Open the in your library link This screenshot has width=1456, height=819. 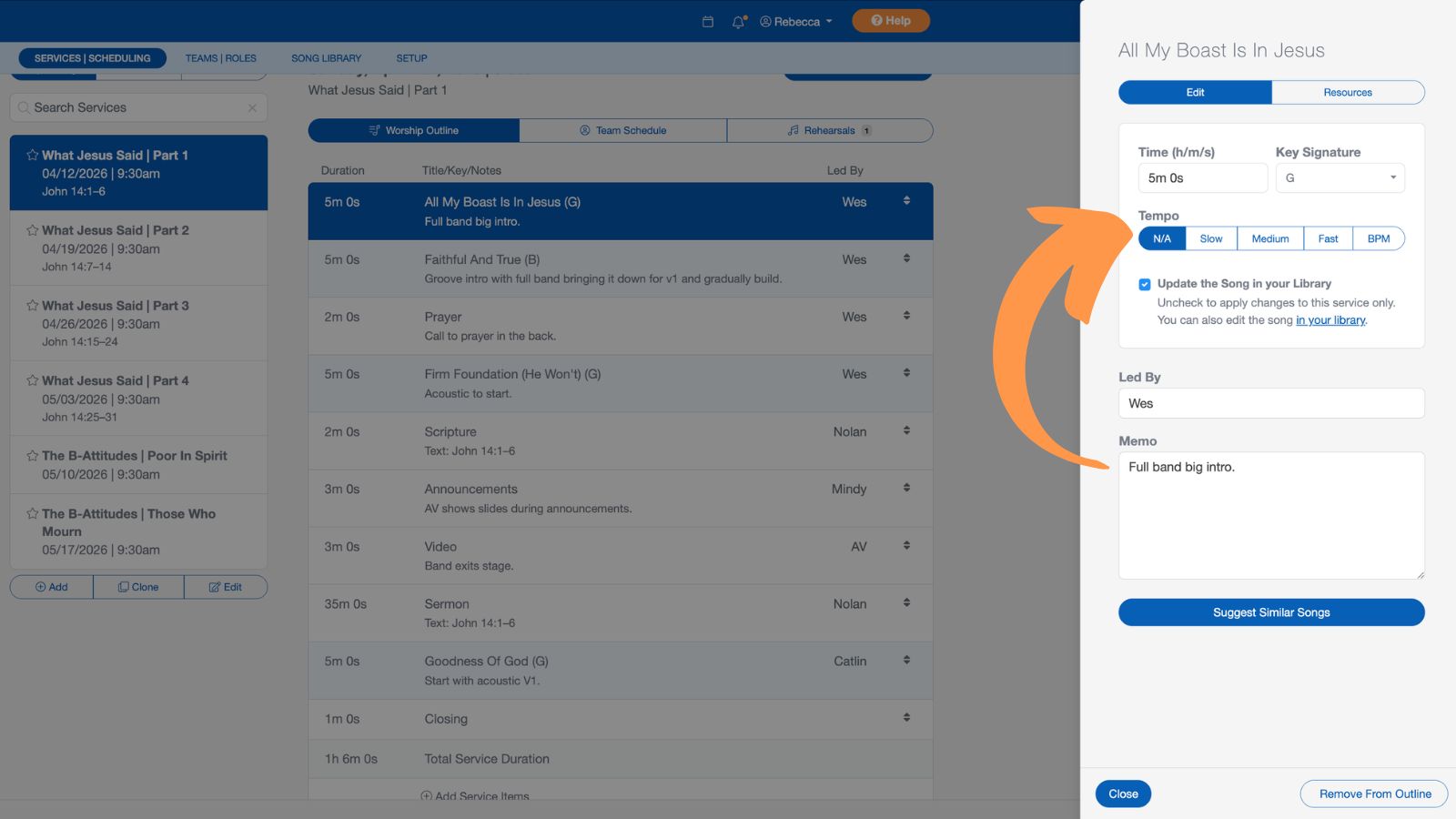click(1330, 320)
